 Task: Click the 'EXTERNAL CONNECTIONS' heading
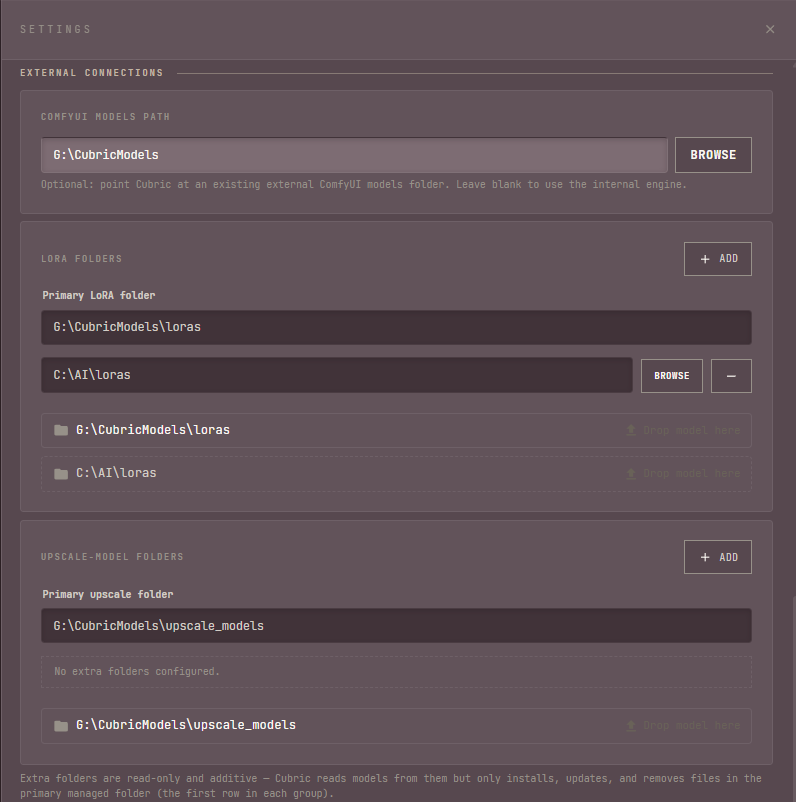(92, 73)
